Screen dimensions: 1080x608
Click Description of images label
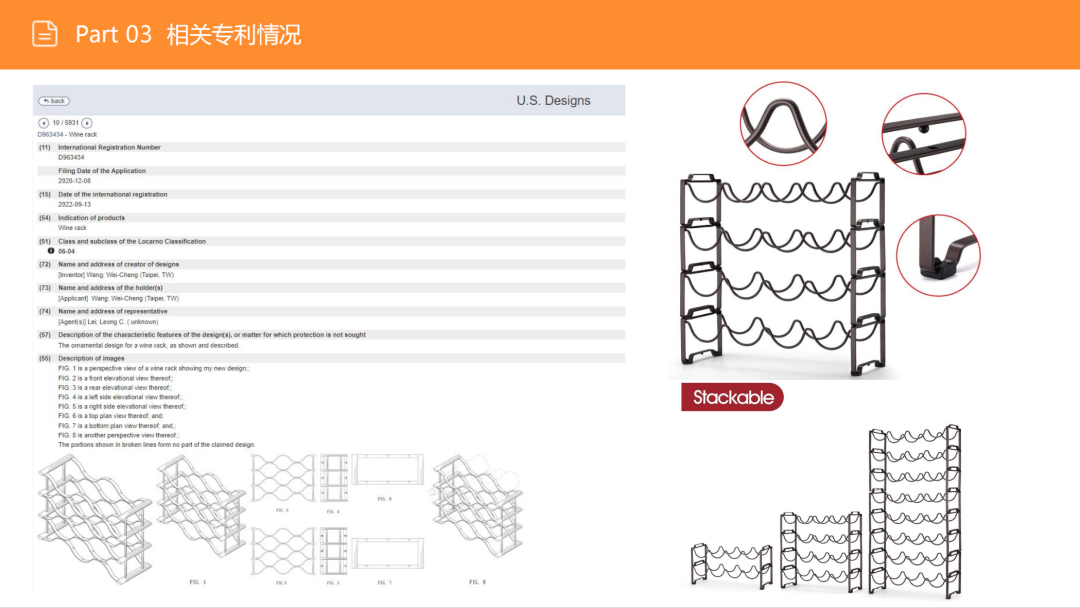click(91, 359)
